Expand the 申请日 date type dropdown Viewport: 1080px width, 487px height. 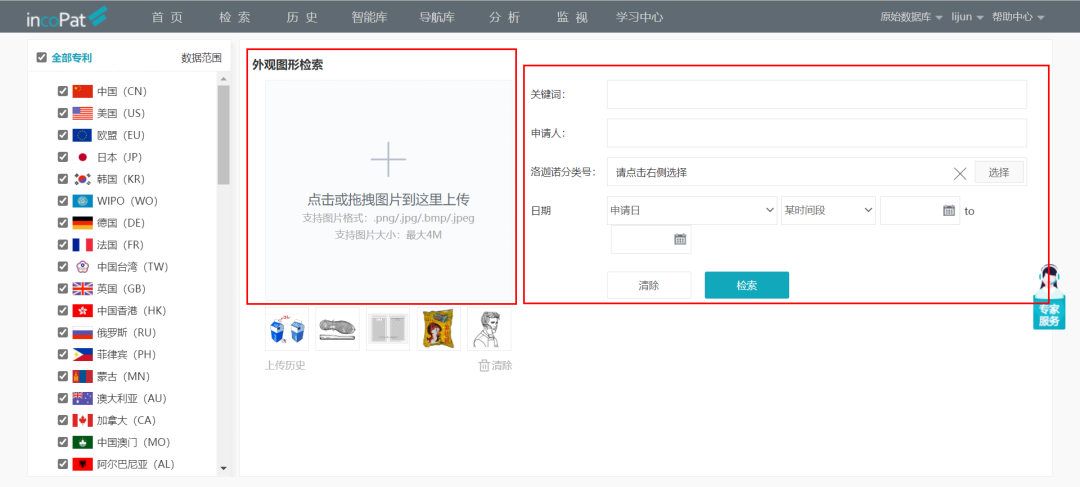click(692, 211)
